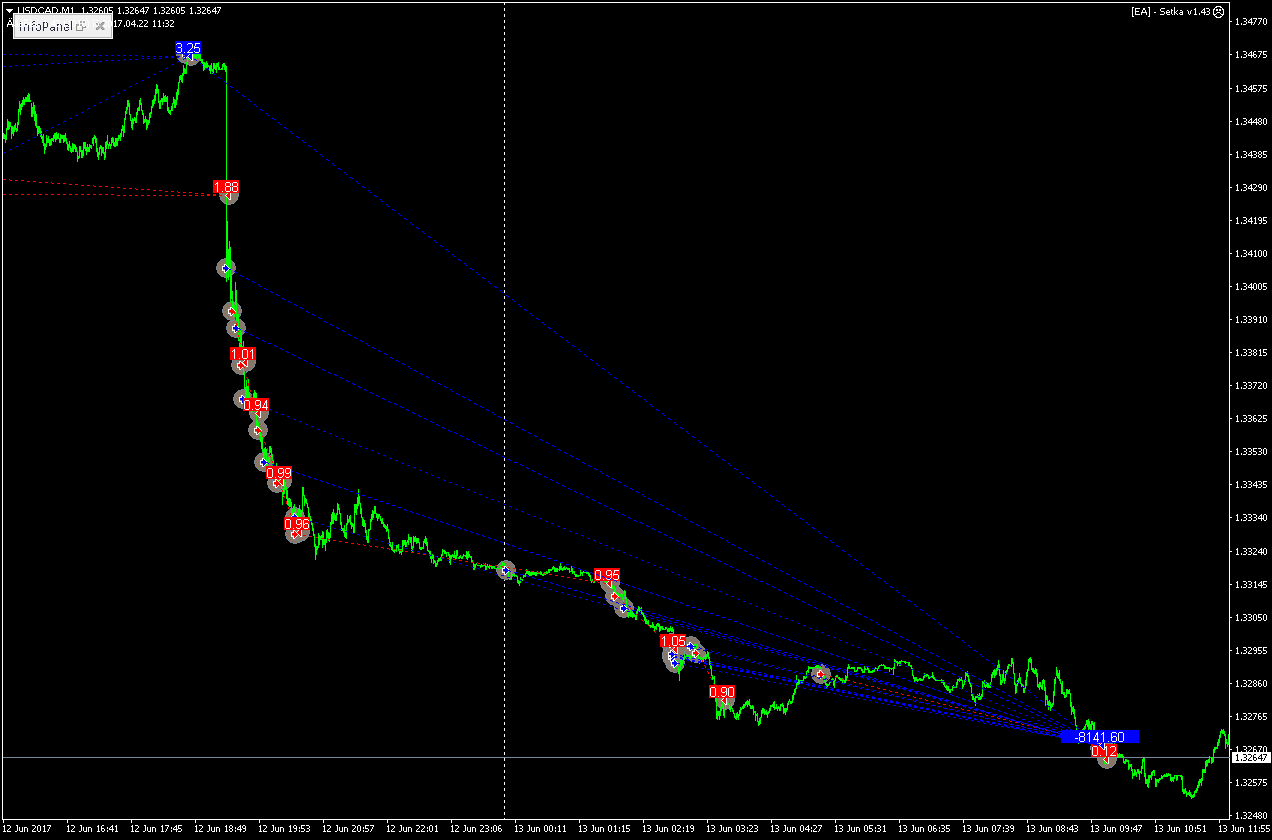Click the 1.34770 price scale value
1272x840 pixels.
(x=1250, y=21)
